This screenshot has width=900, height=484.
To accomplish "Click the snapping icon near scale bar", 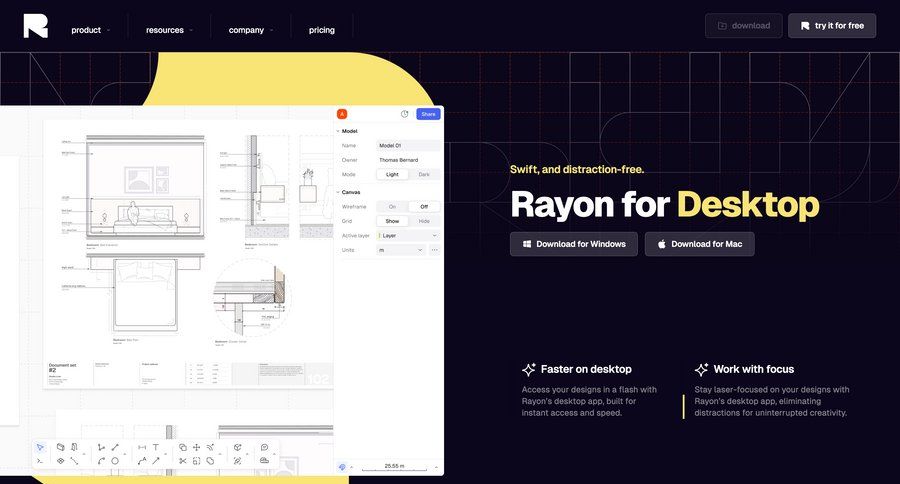I will (342, 467).
